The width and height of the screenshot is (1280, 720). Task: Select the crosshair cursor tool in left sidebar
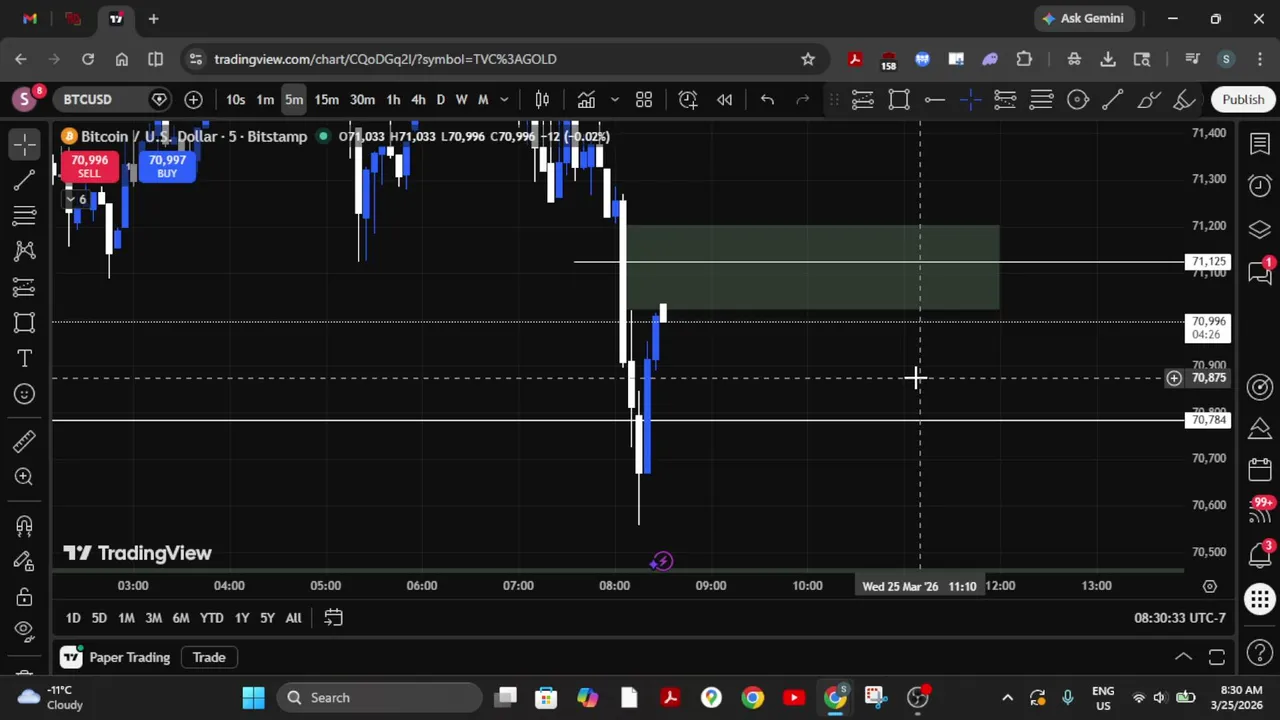coord(25,144)
